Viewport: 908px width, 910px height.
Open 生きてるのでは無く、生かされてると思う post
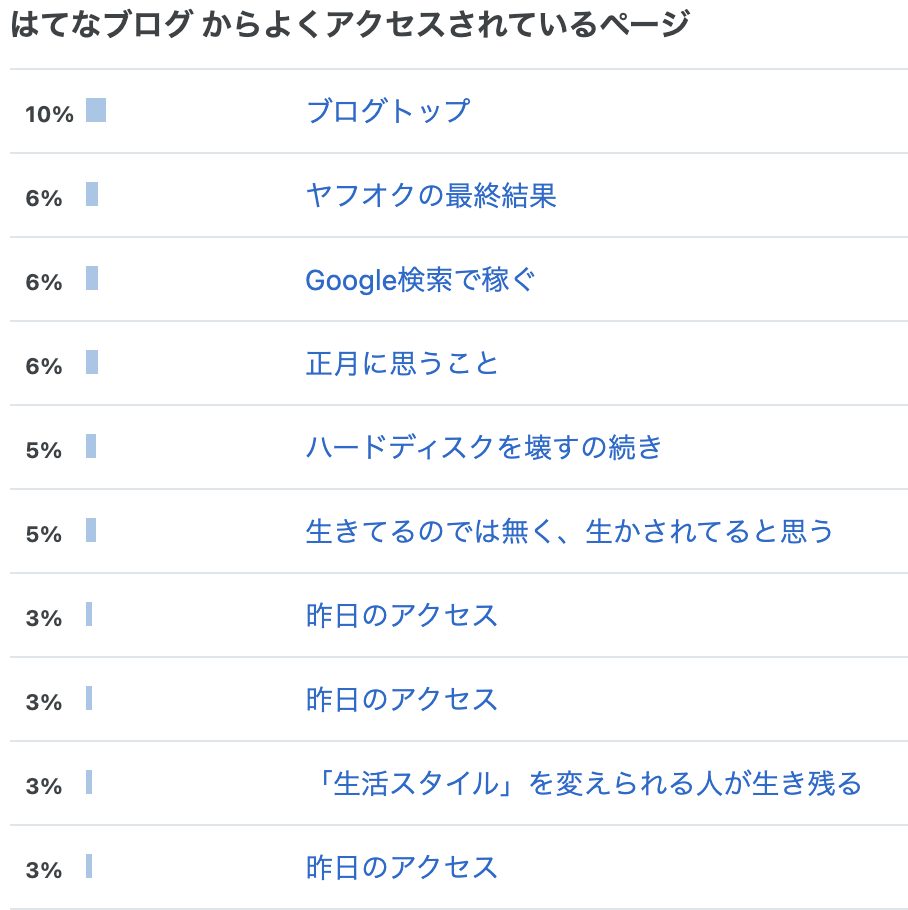pos(569,531)
